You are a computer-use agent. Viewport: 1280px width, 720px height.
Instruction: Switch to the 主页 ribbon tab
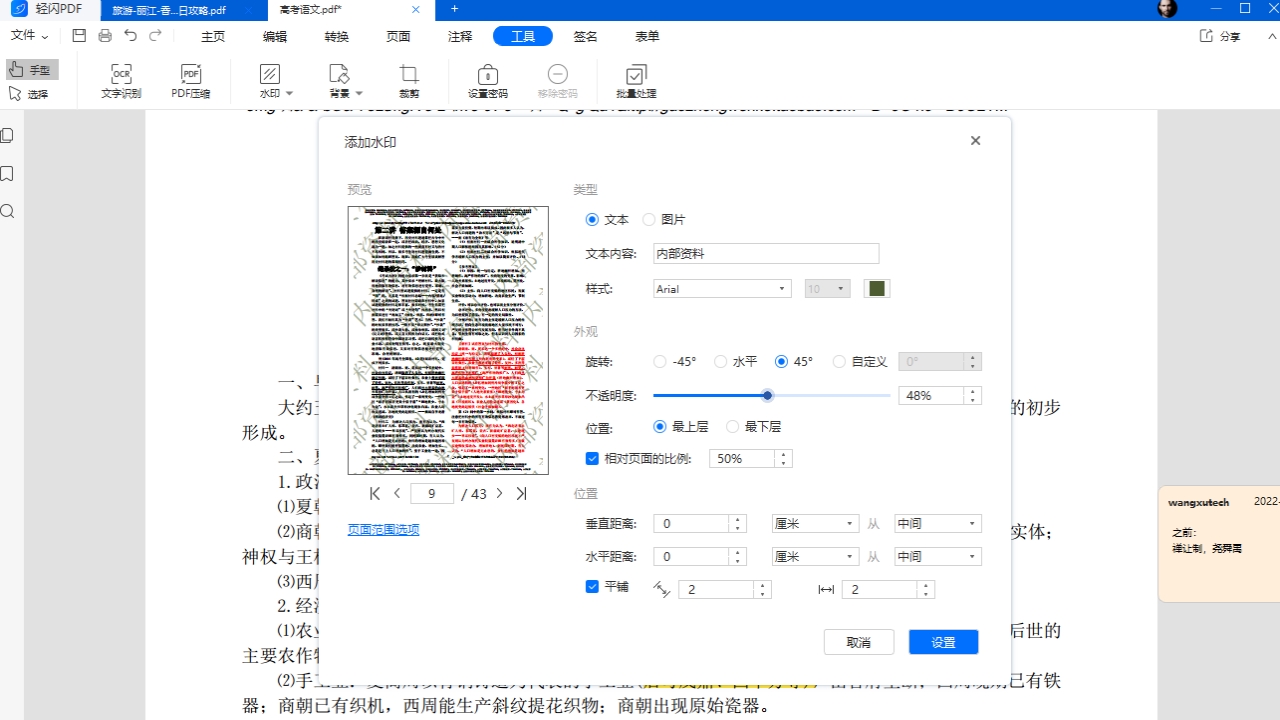tap(212, 36)
